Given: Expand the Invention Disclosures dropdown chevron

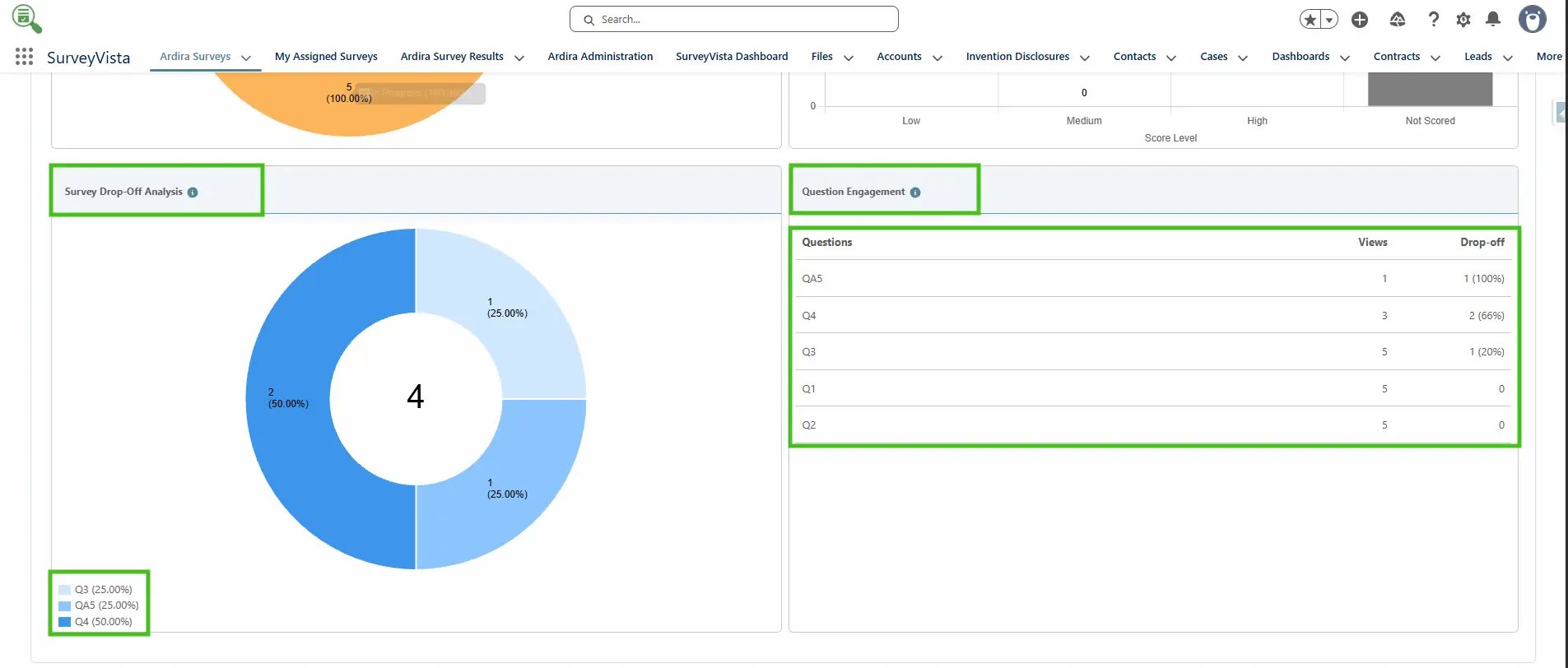Looking at the screenshot, I should click(1085, 58).
